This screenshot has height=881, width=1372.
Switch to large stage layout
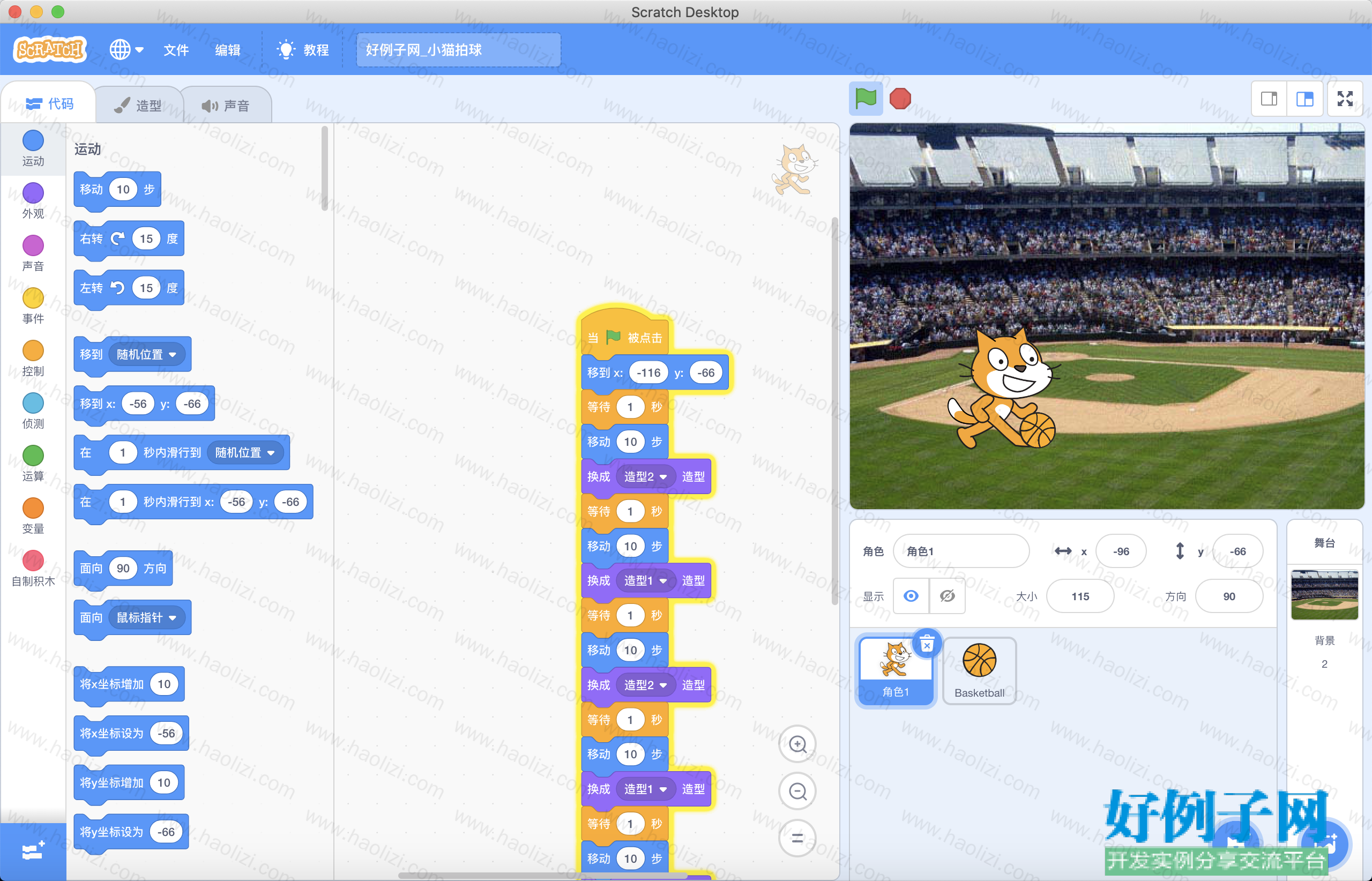pos(1304,99)
